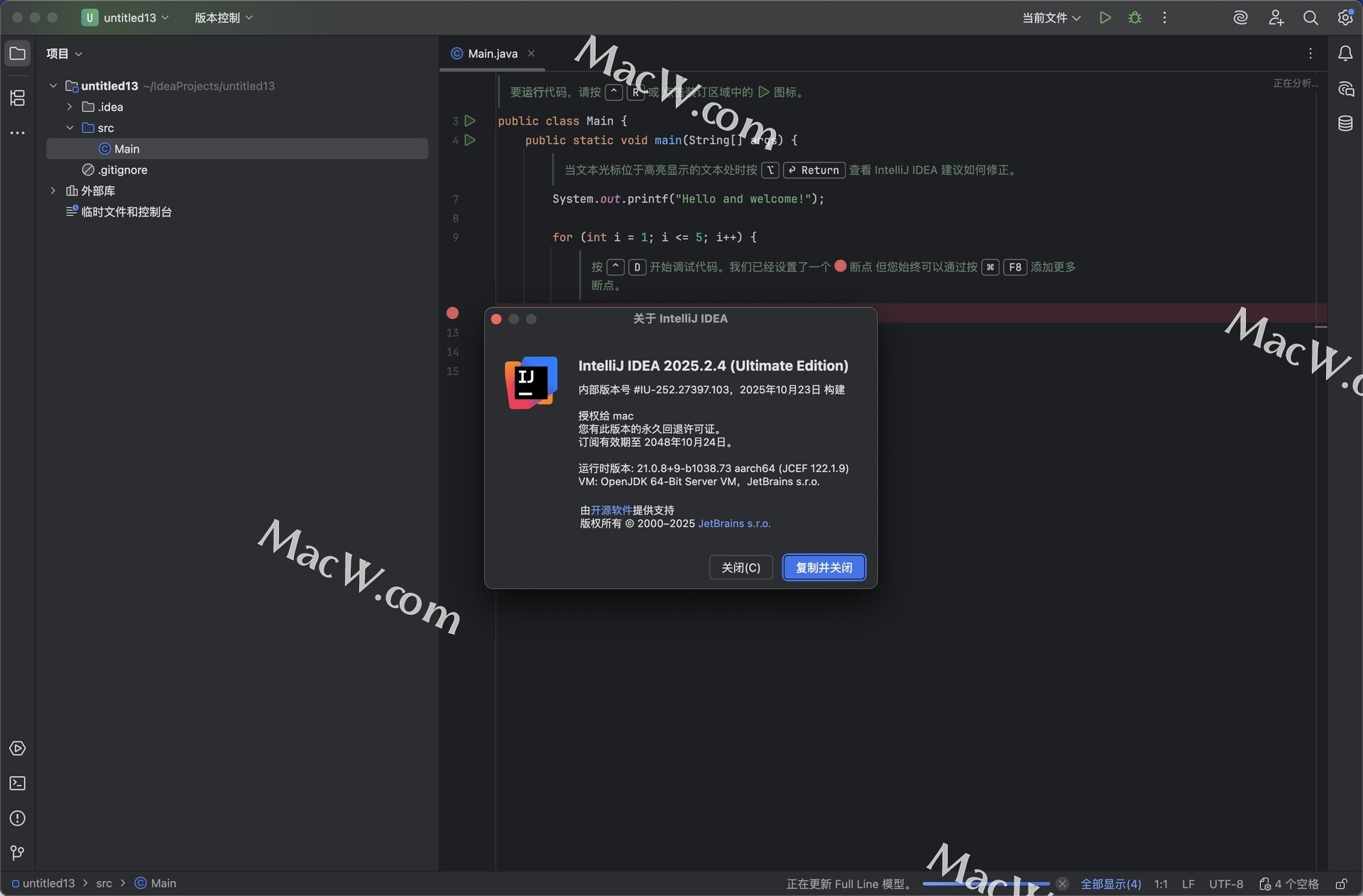Click the Search Everywhere magnifier icon

click(x=1310, y=18)
